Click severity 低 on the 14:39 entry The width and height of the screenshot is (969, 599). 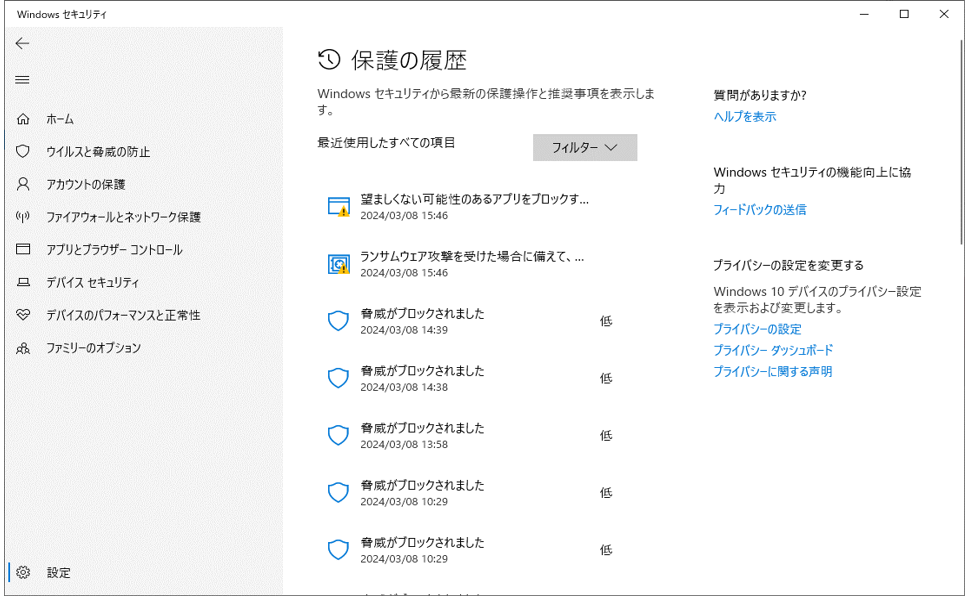coord(606,321)
